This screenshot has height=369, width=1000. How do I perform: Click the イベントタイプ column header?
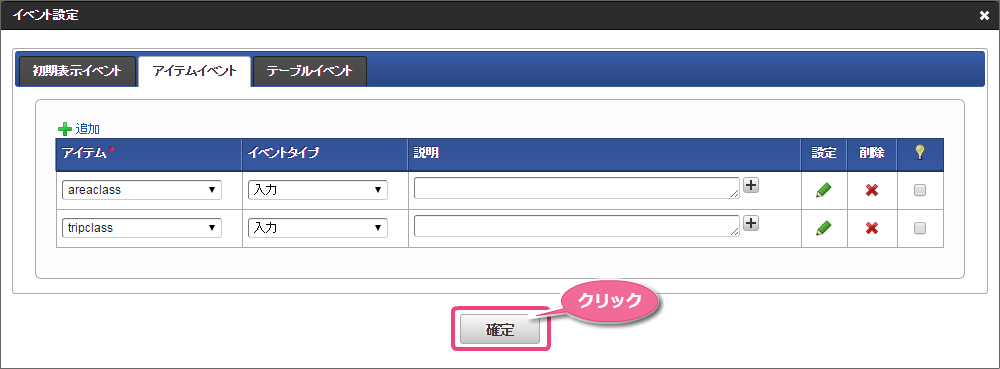coord(325,154)
